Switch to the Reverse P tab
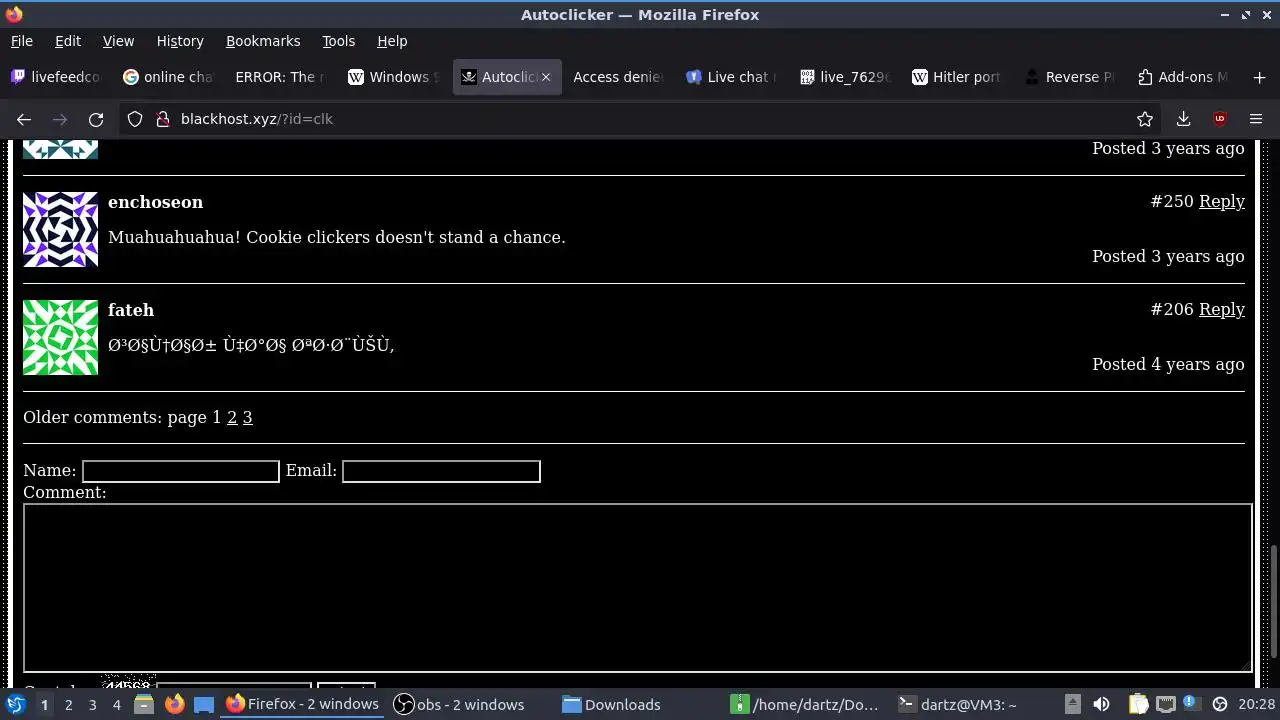 click(x=1069, y=77)
